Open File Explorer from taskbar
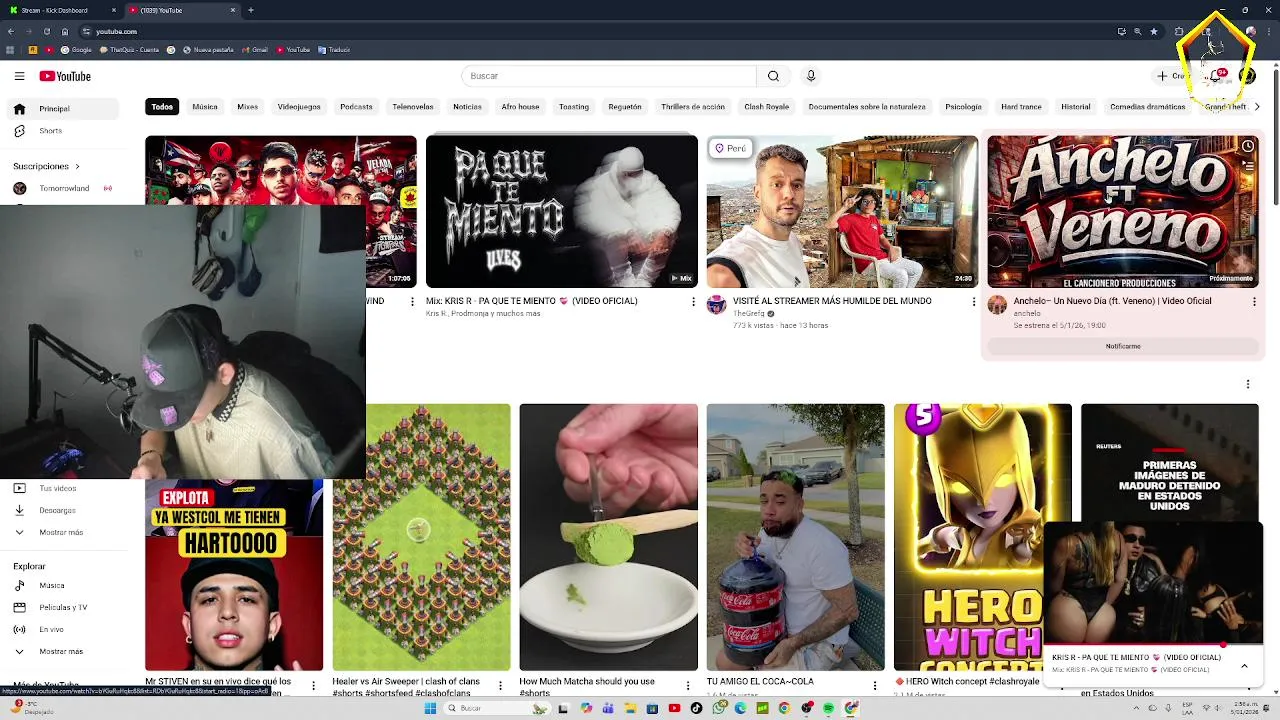 pyautogui.click(x=631, y=708)
